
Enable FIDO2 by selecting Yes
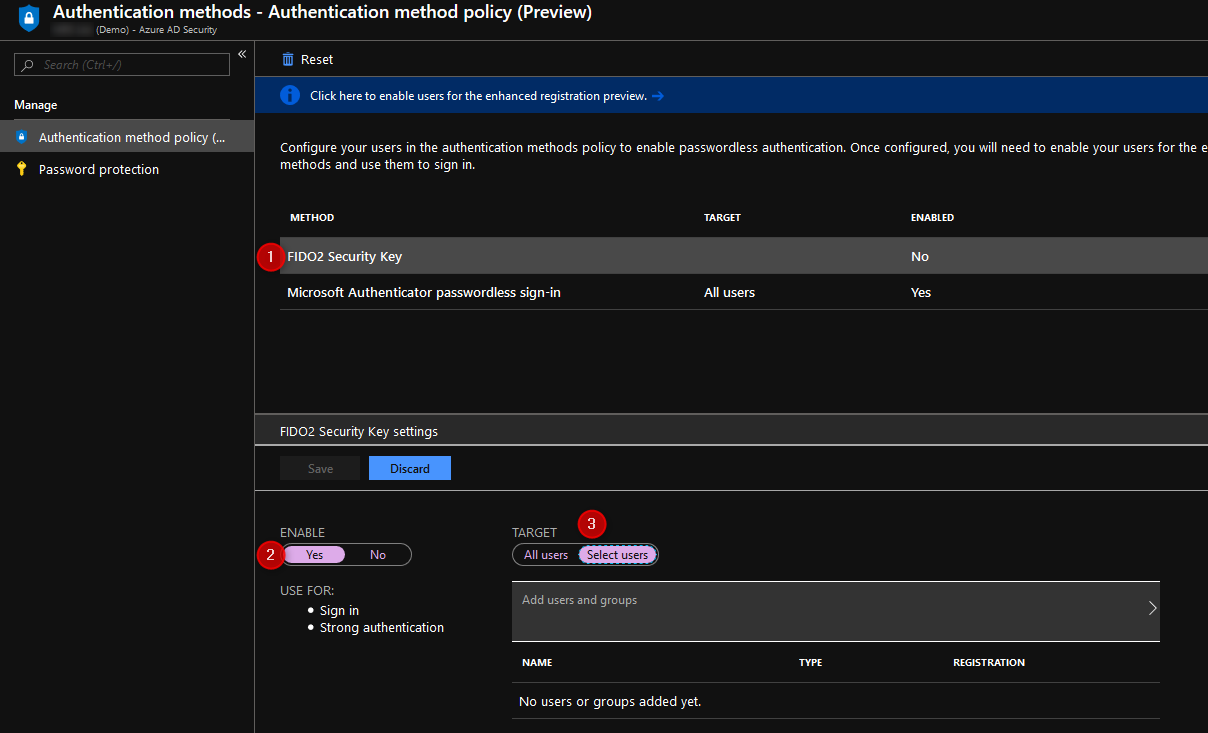315,554
